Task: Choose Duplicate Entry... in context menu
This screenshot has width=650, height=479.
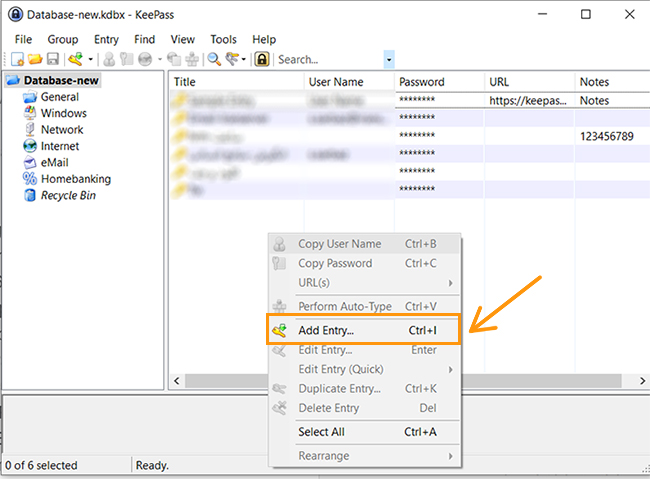Action: coord(365,389)
